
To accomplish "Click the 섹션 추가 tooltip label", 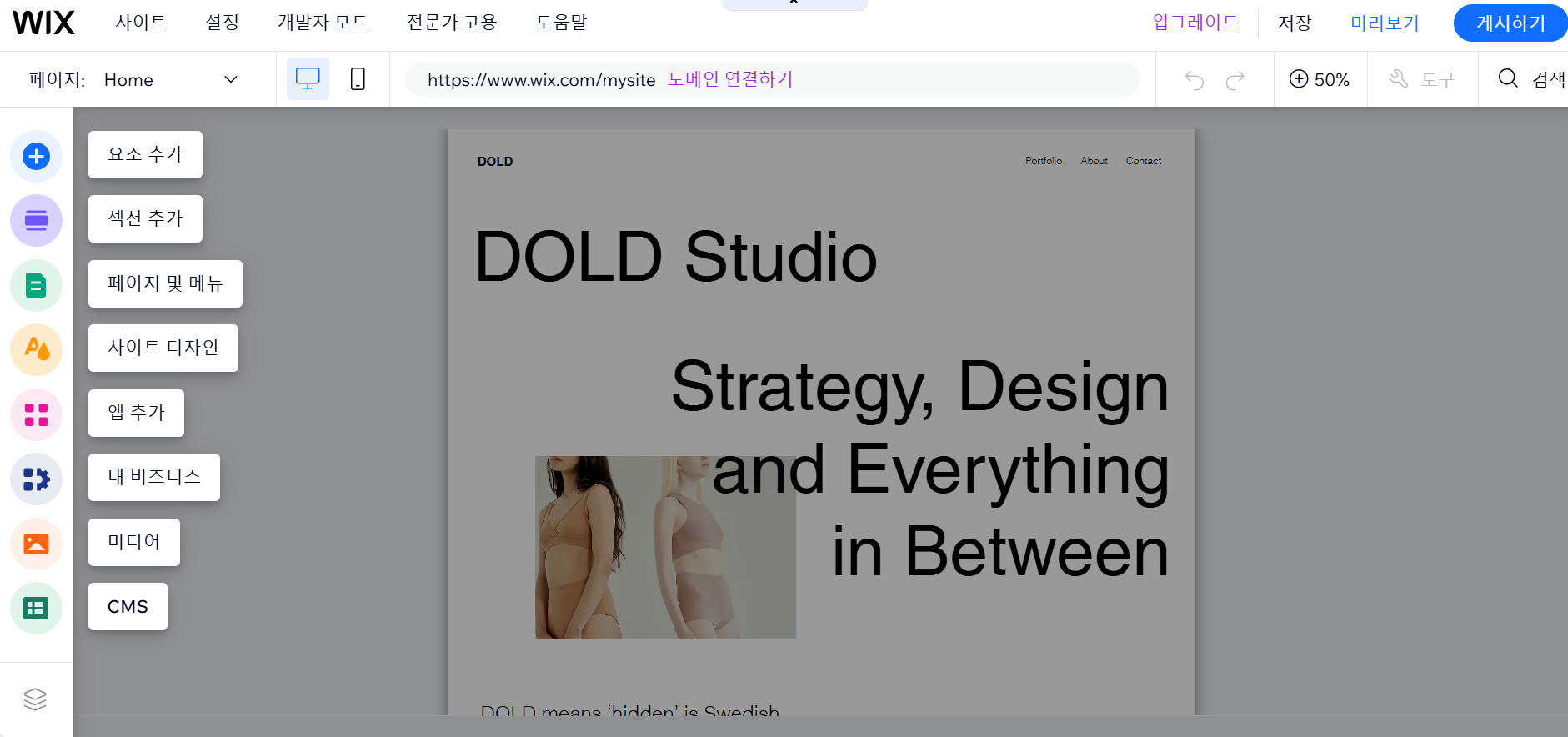I will 145,218.
